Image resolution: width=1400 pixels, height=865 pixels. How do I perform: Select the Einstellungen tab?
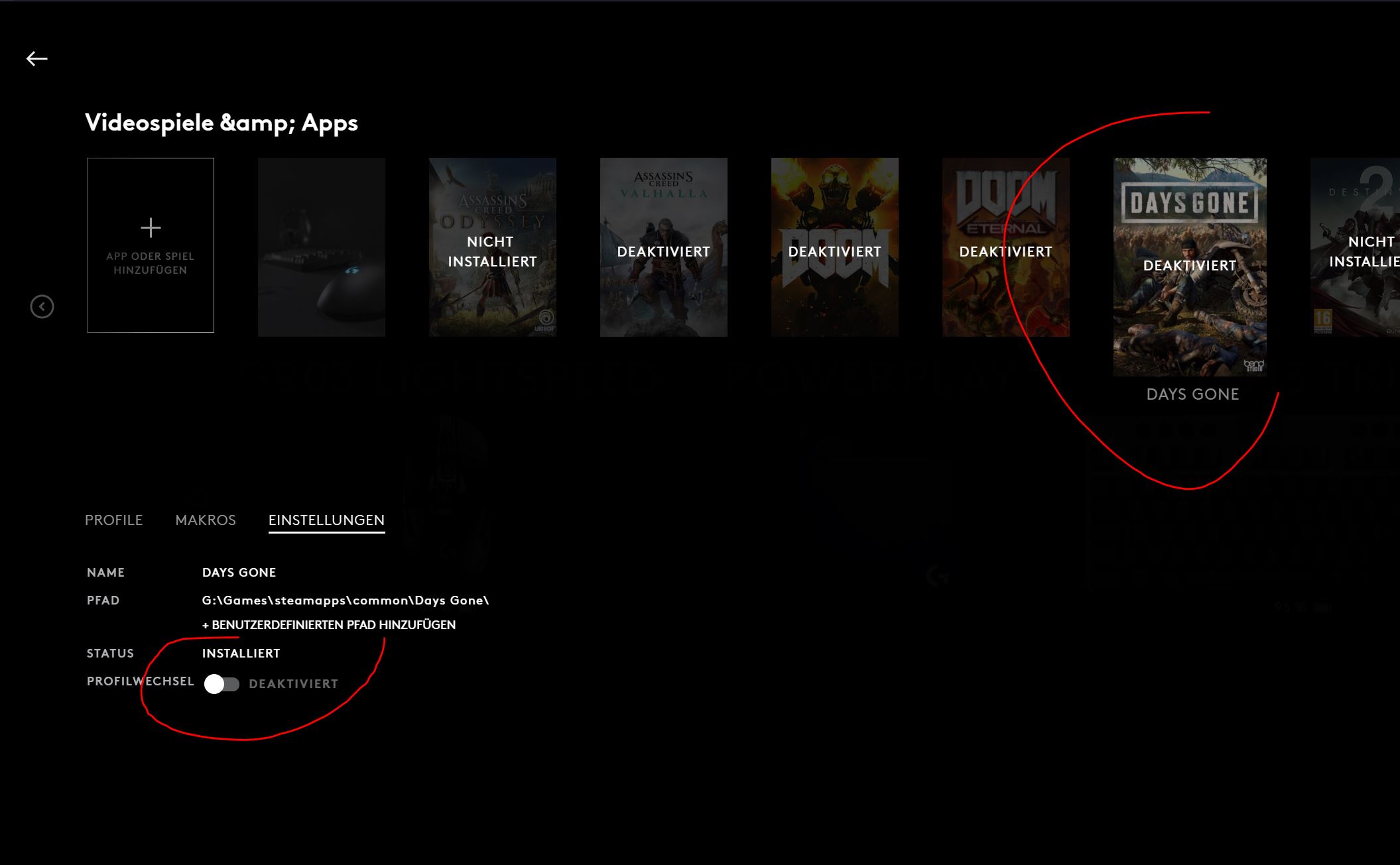pyautogui.click(x=326, y=520)
